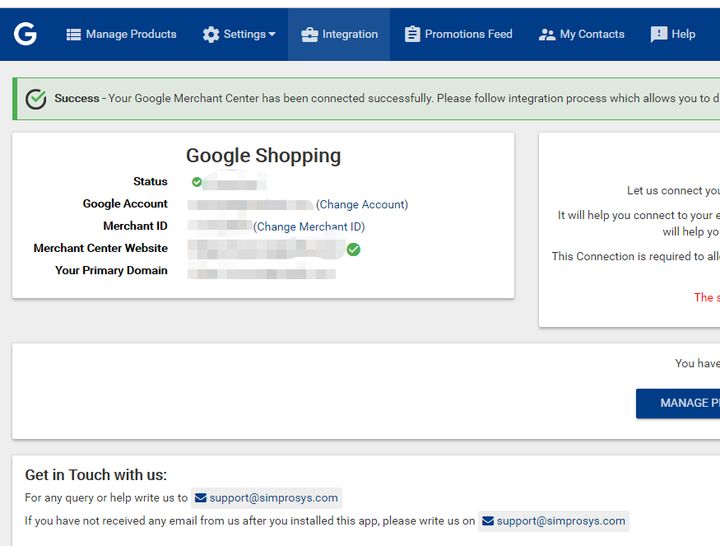Click the envelope icon in the second support email
The width and height of the screenshot is (720, 546).
click(488, 521)
